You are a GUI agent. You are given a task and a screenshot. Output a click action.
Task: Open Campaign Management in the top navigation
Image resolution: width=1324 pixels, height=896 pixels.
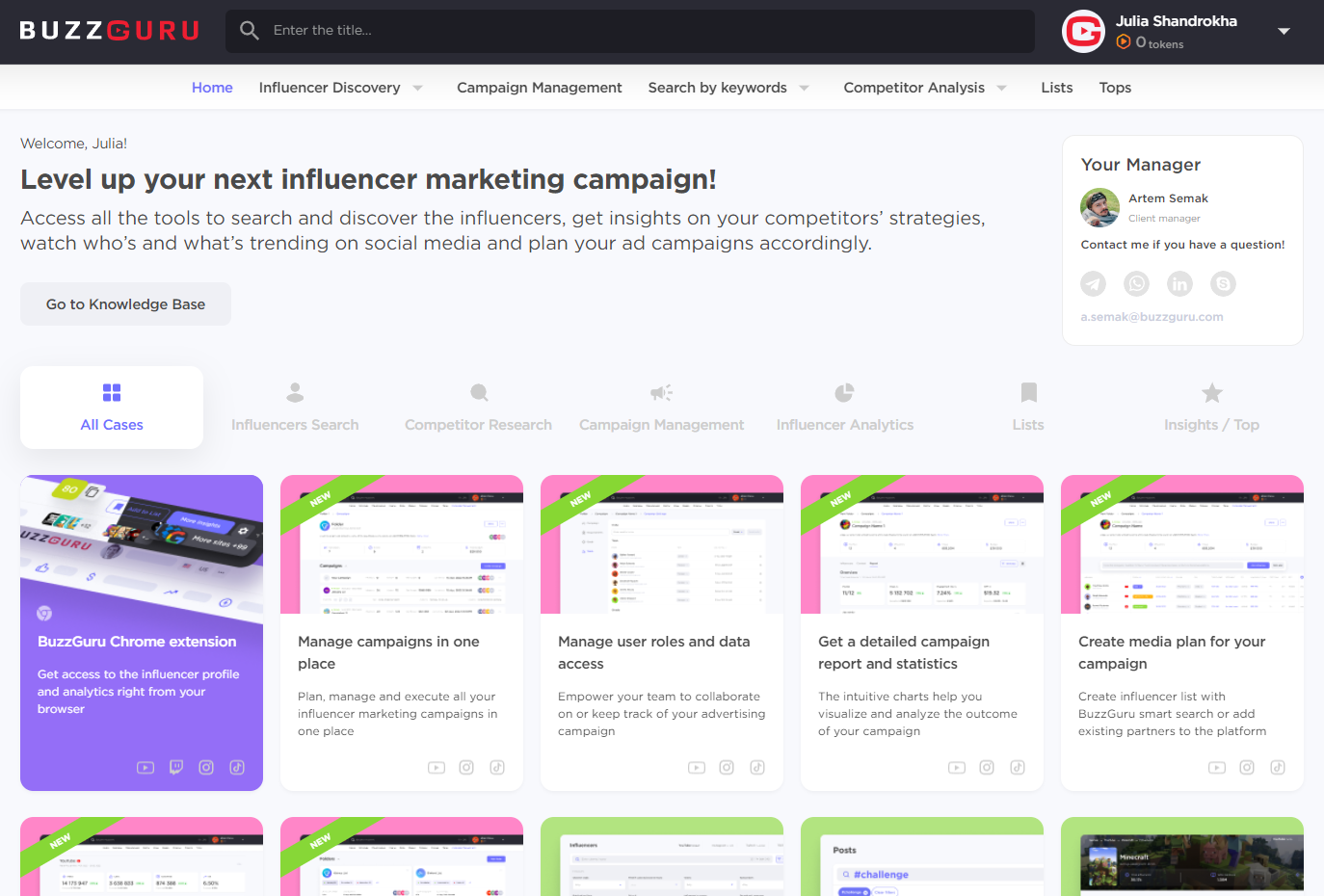pyautogui.click(x=540, y=88)
